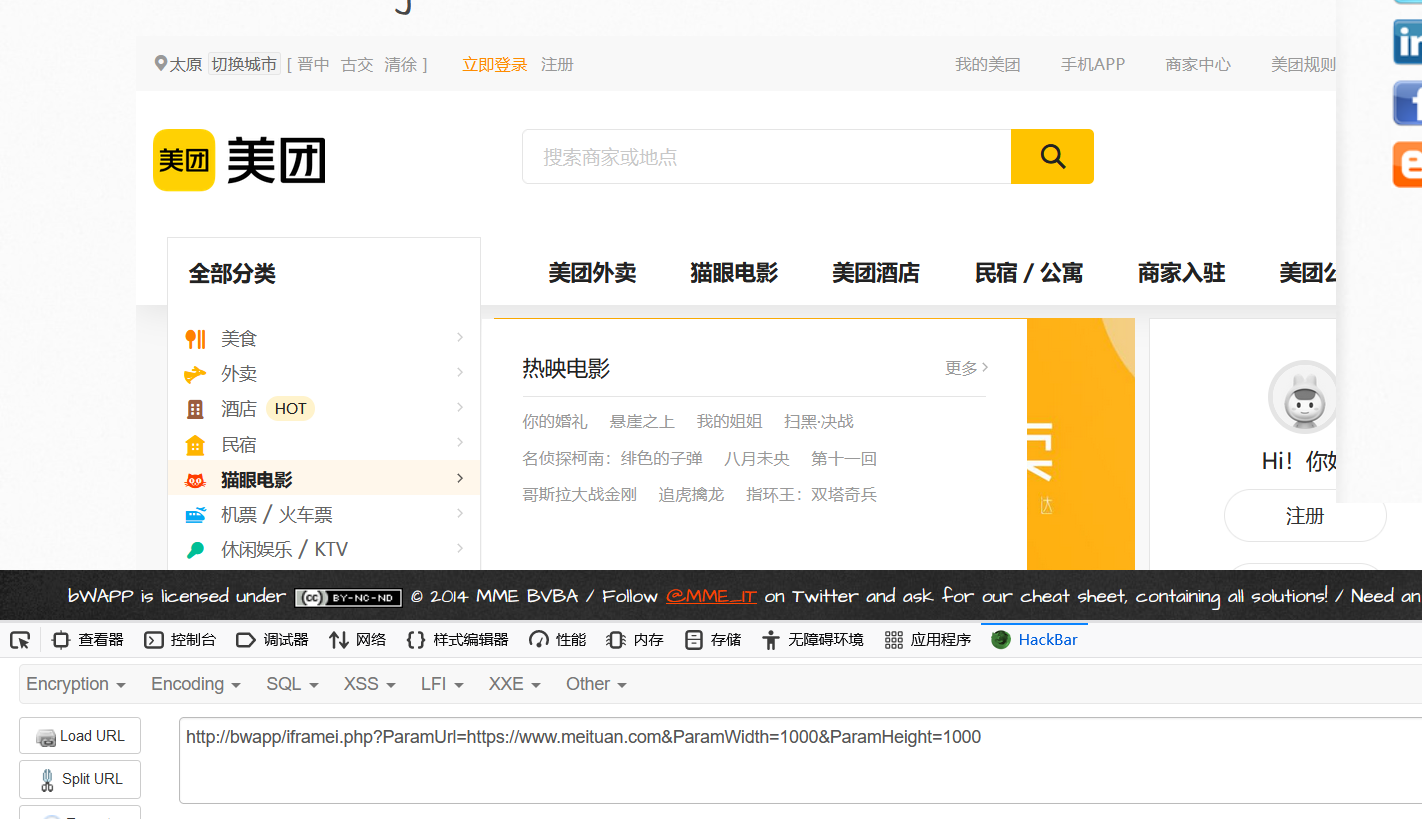This screenshot has width=1422, height=819.
Task: Select the element picker icon in devtools
Action: [20, 640]
